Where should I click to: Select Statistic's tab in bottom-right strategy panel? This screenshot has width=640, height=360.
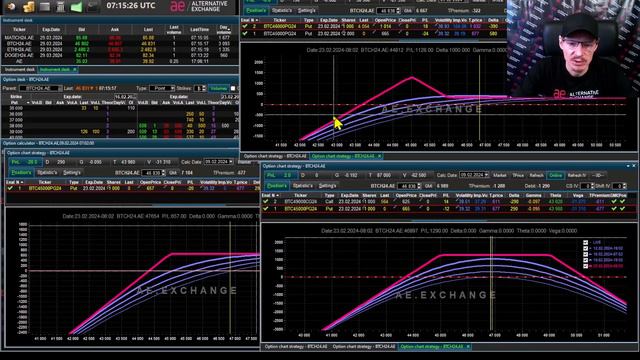(x=302, y=186)
